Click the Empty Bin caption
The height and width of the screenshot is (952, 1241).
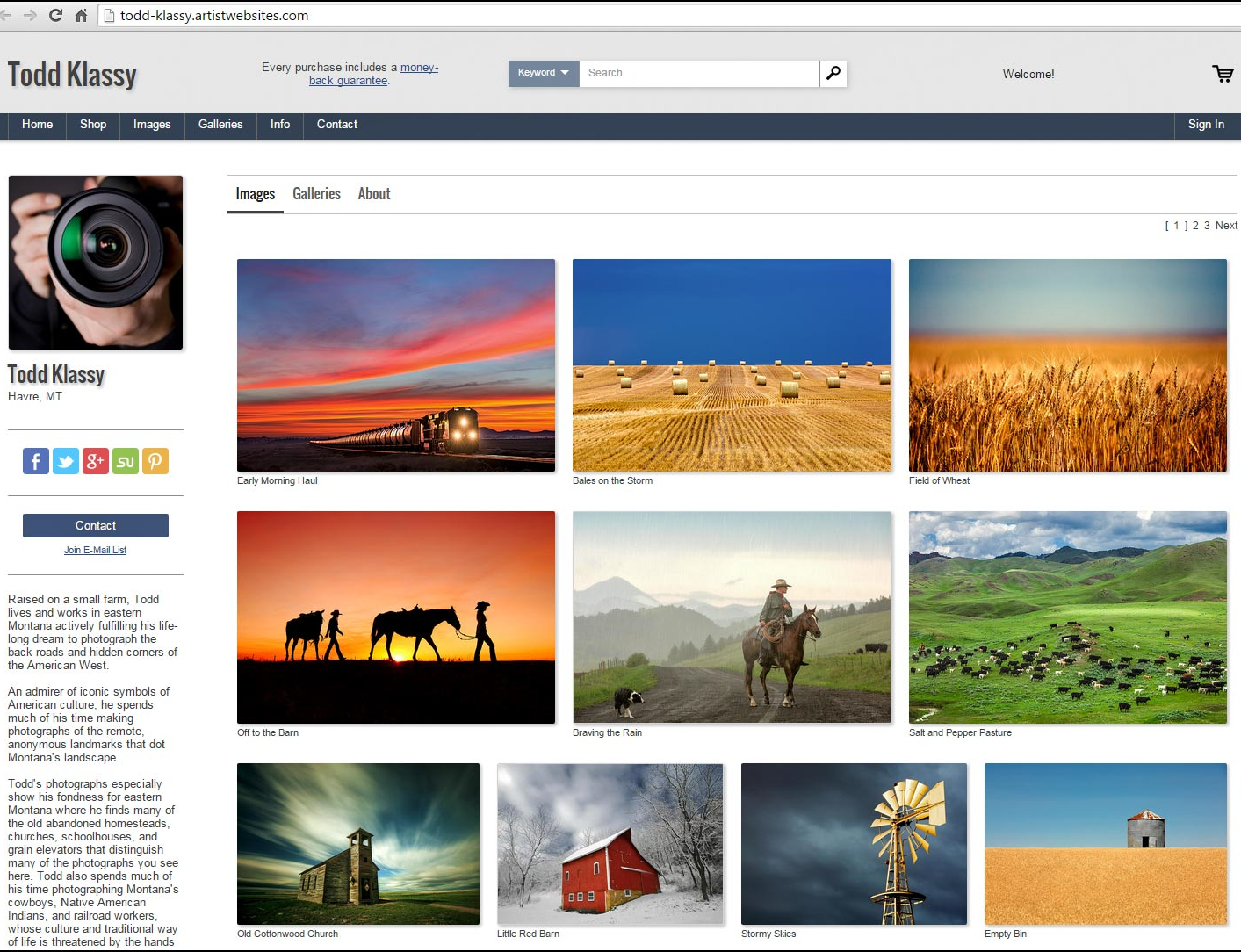pos(1006,934)
